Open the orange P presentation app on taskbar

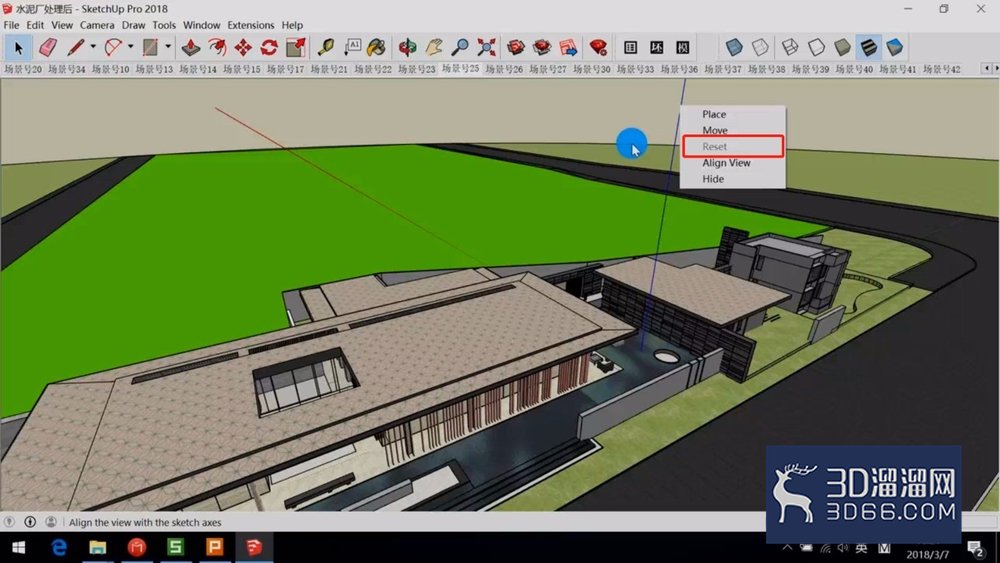point(214,547)
